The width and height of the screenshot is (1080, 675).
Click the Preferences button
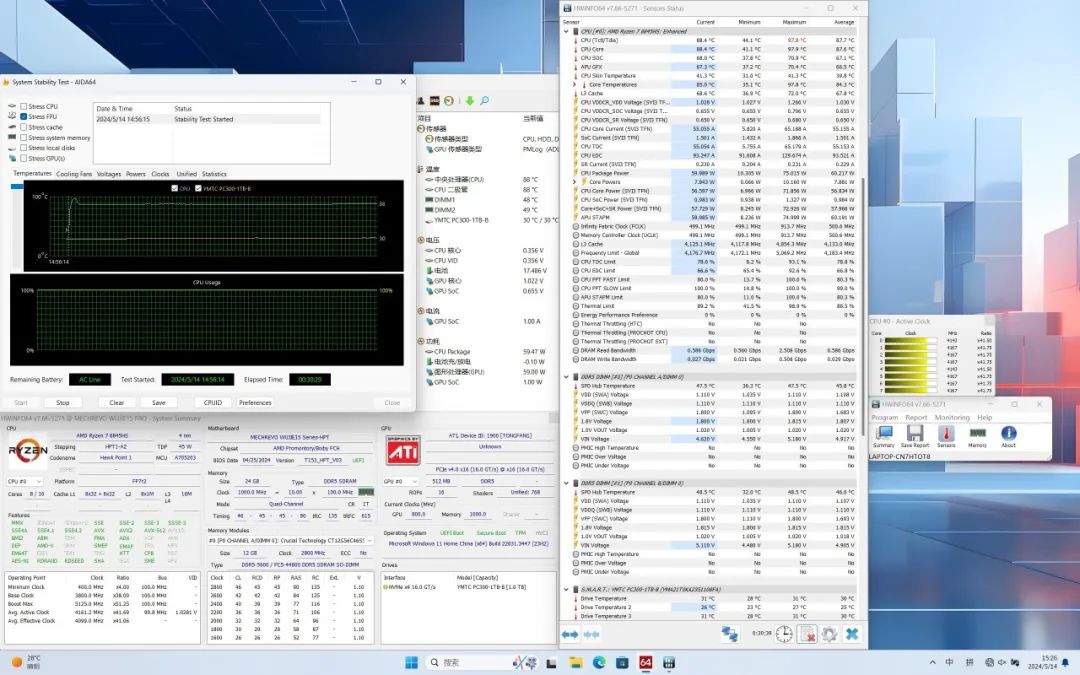[x=255, y=403]
